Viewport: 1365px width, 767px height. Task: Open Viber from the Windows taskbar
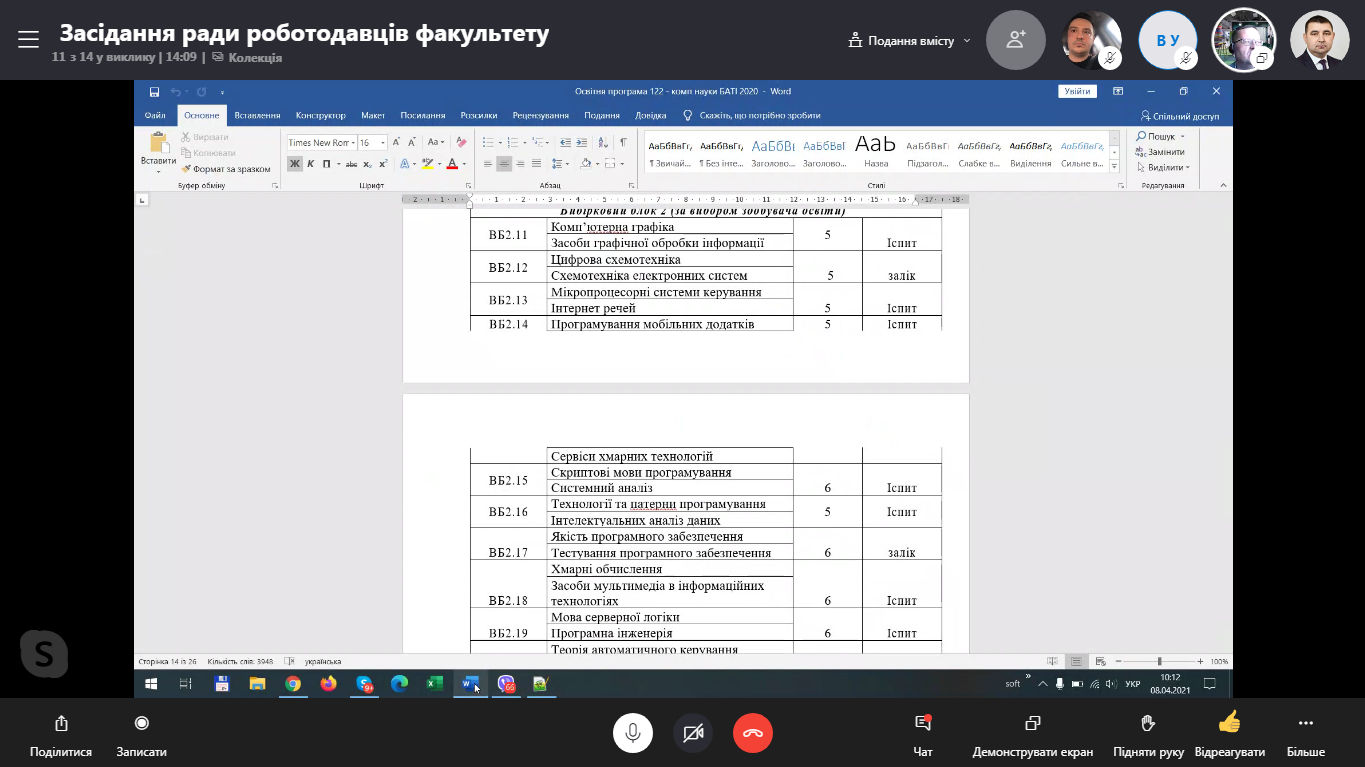[x=506, y=684]
